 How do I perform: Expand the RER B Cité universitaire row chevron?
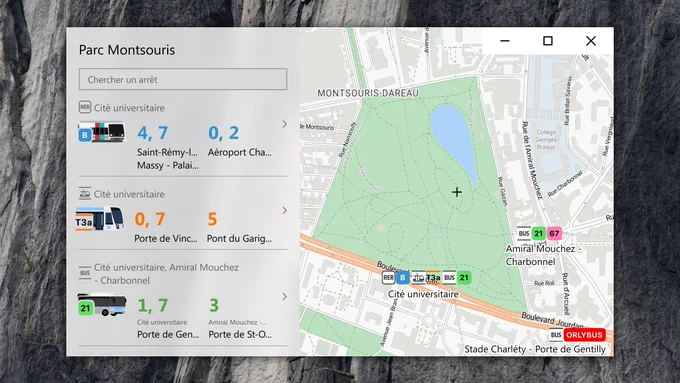click(284, 124)
